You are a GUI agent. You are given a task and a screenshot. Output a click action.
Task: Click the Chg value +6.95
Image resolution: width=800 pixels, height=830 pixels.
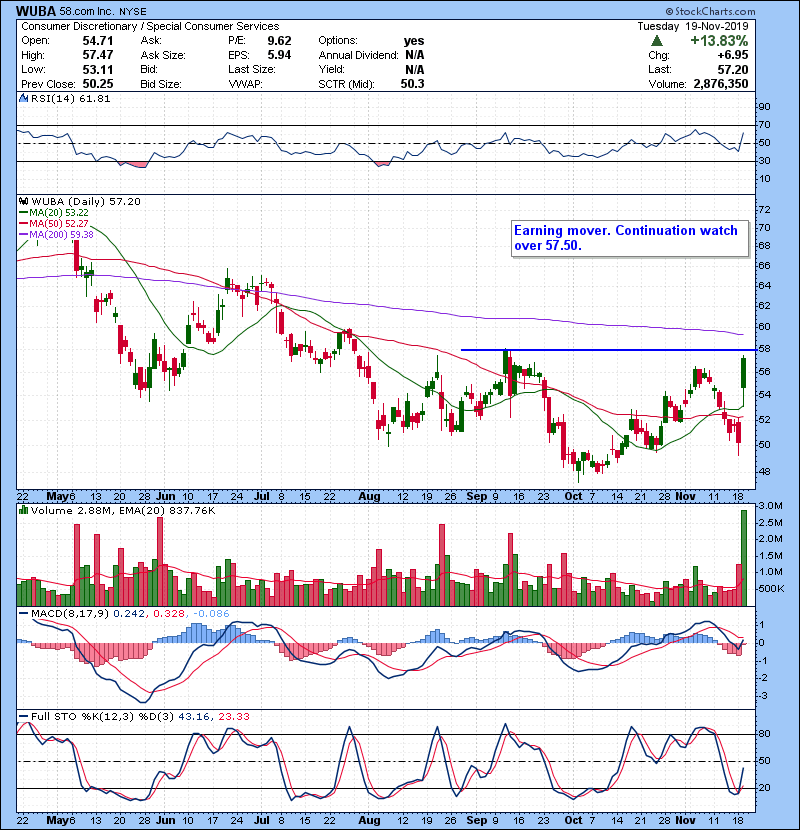coord(733,55)
